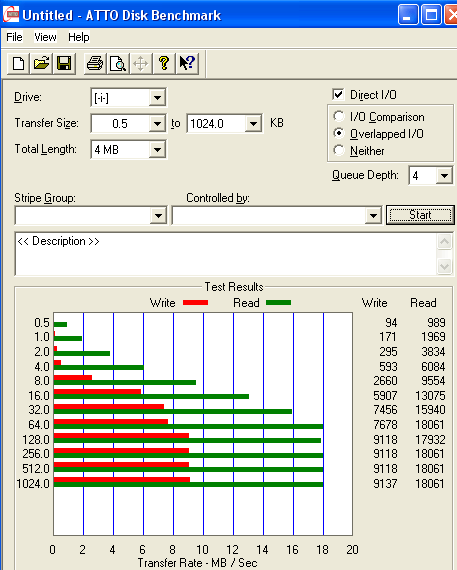
Task: Save results with the floppy disk icon
Action: point(64,64)
